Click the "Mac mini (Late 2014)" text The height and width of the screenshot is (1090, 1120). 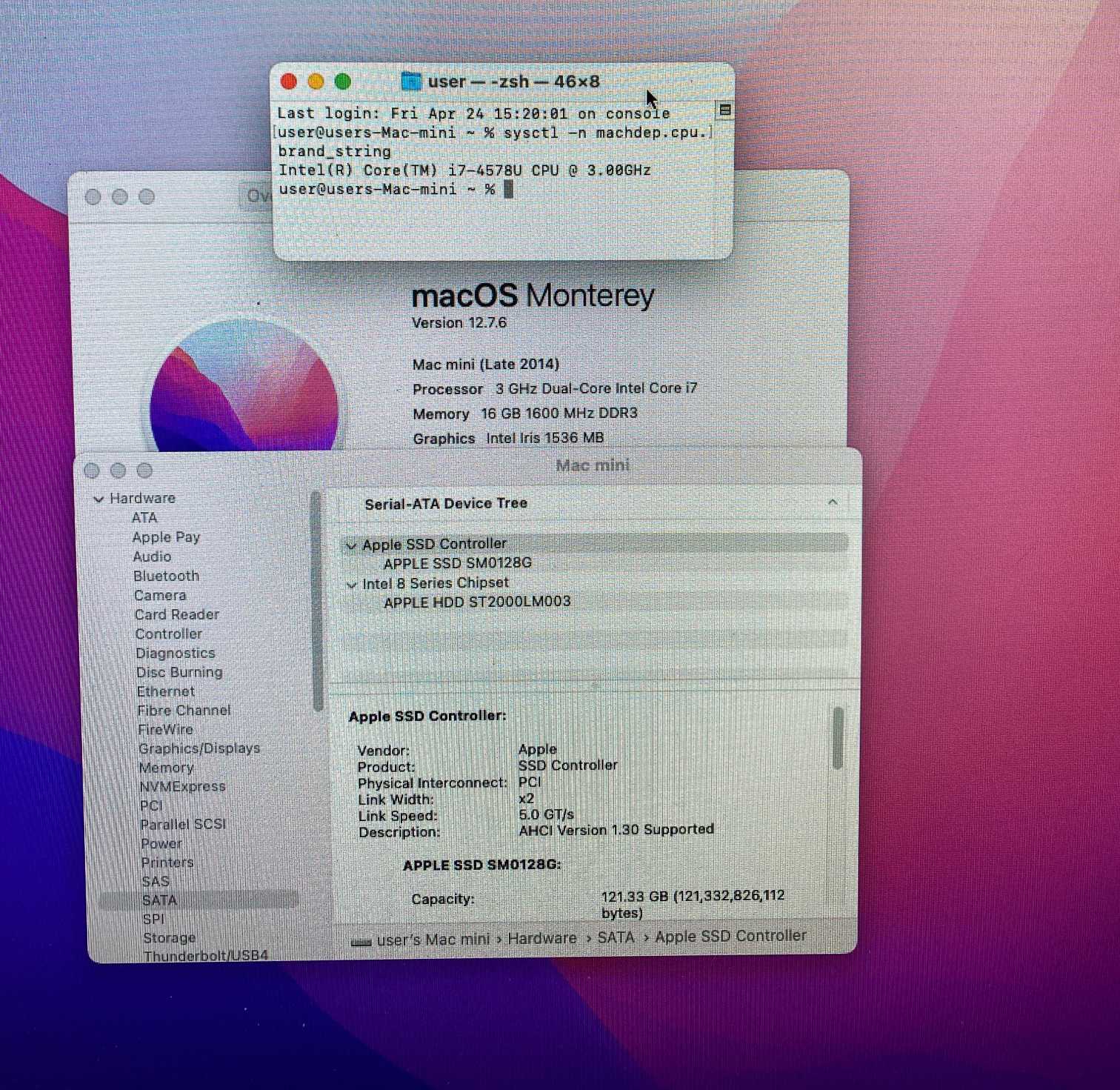[486, 364]
